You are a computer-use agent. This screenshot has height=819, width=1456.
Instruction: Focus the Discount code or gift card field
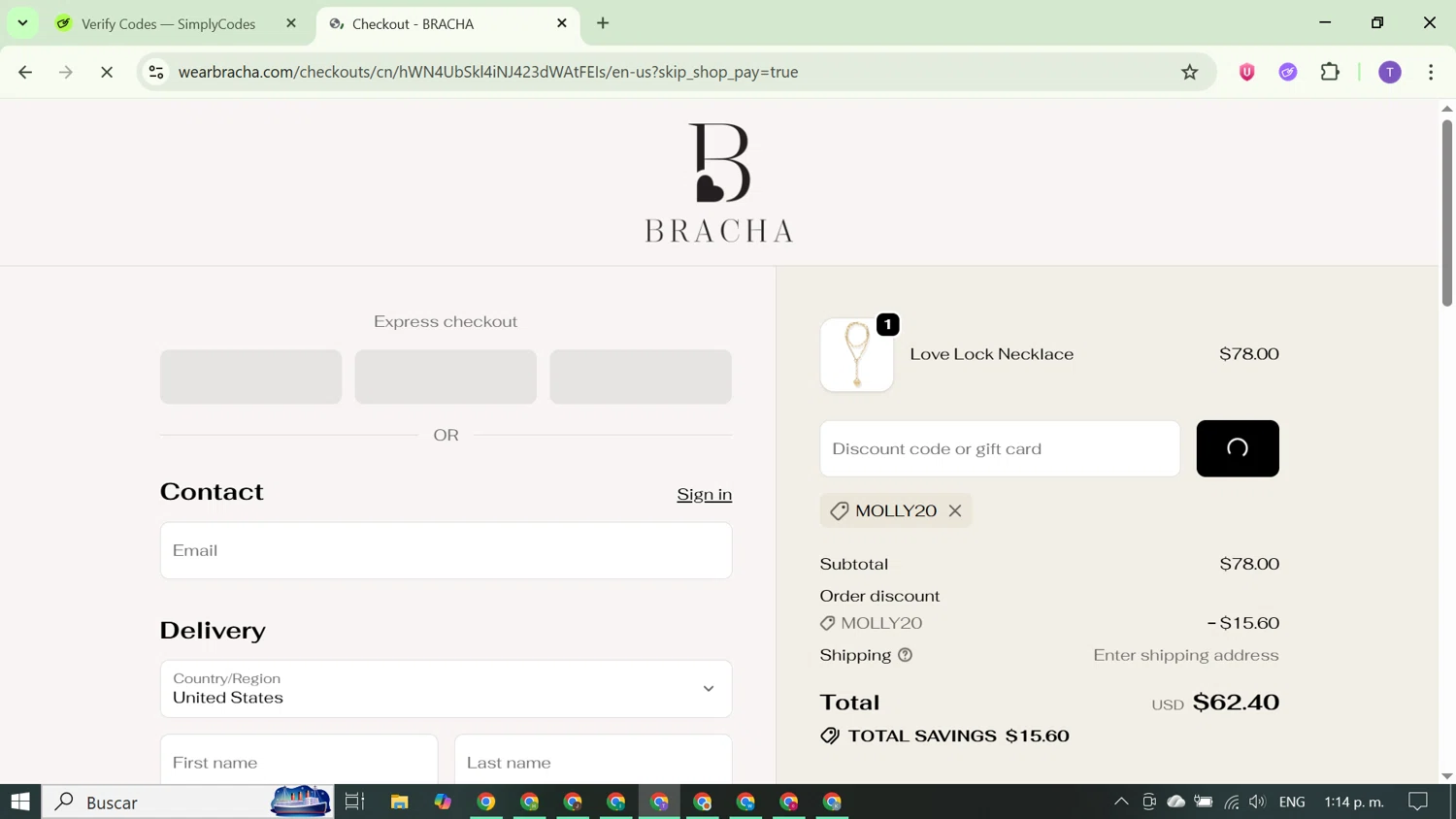1000,448
